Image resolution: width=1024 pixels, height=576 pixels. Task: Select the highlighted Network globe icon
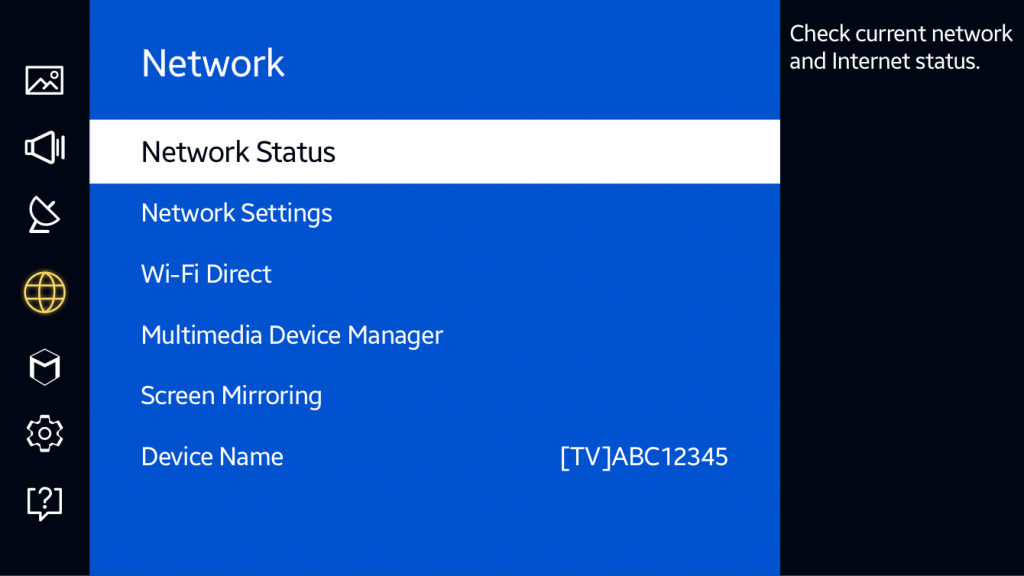point(44,292)
